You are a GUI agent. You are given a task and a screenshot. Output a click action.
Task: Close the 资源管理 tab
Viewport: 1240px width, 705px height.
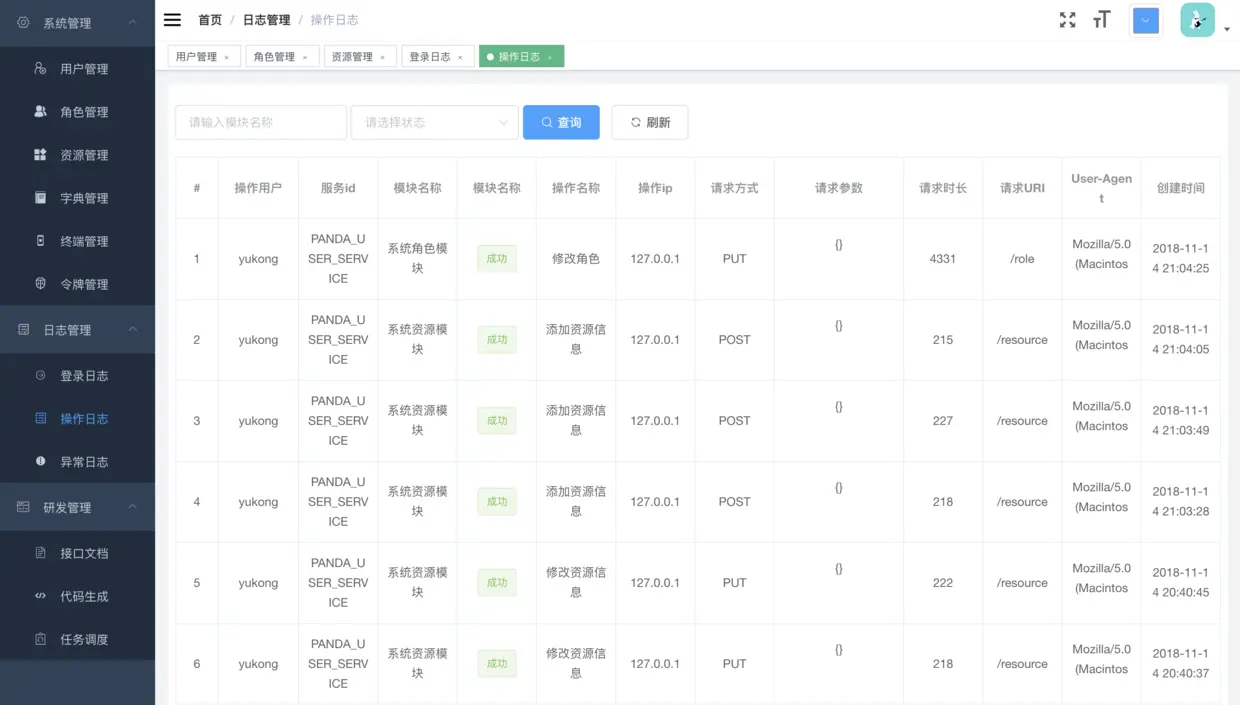coord(382,58)
